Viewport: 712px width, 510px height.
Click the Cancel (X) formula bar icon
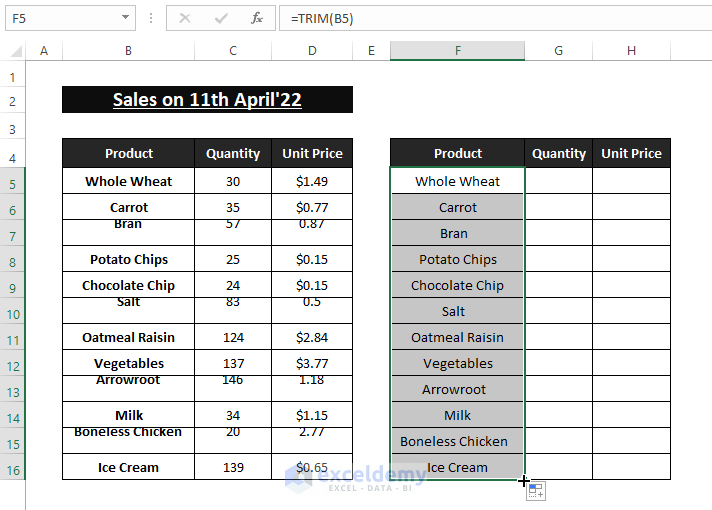185,18
